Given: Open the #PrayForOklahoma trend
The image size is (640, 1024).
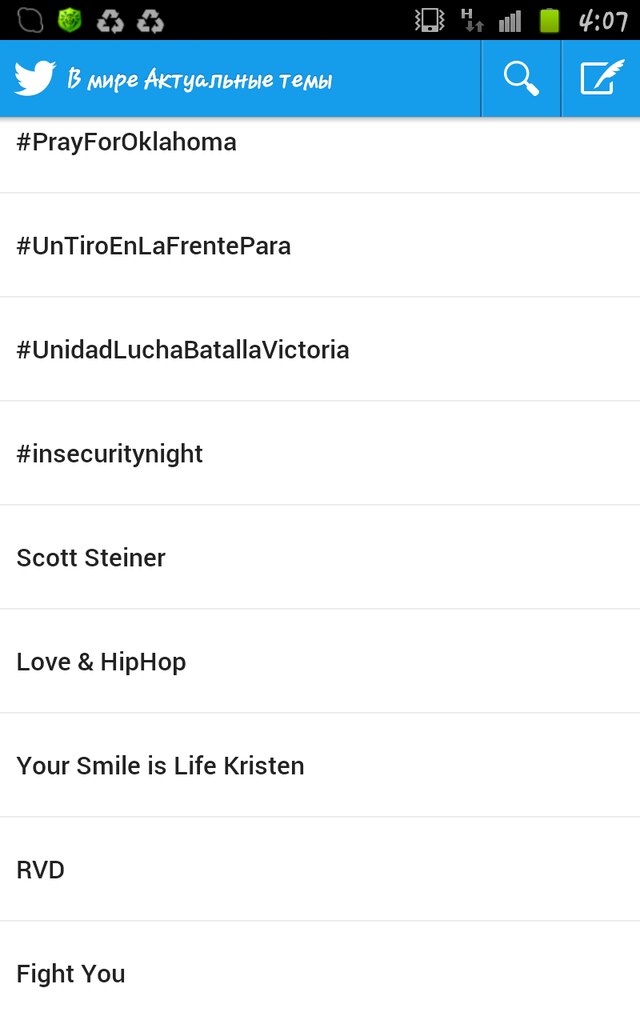Looking at the screenshot, I should [x=320, y=155].
